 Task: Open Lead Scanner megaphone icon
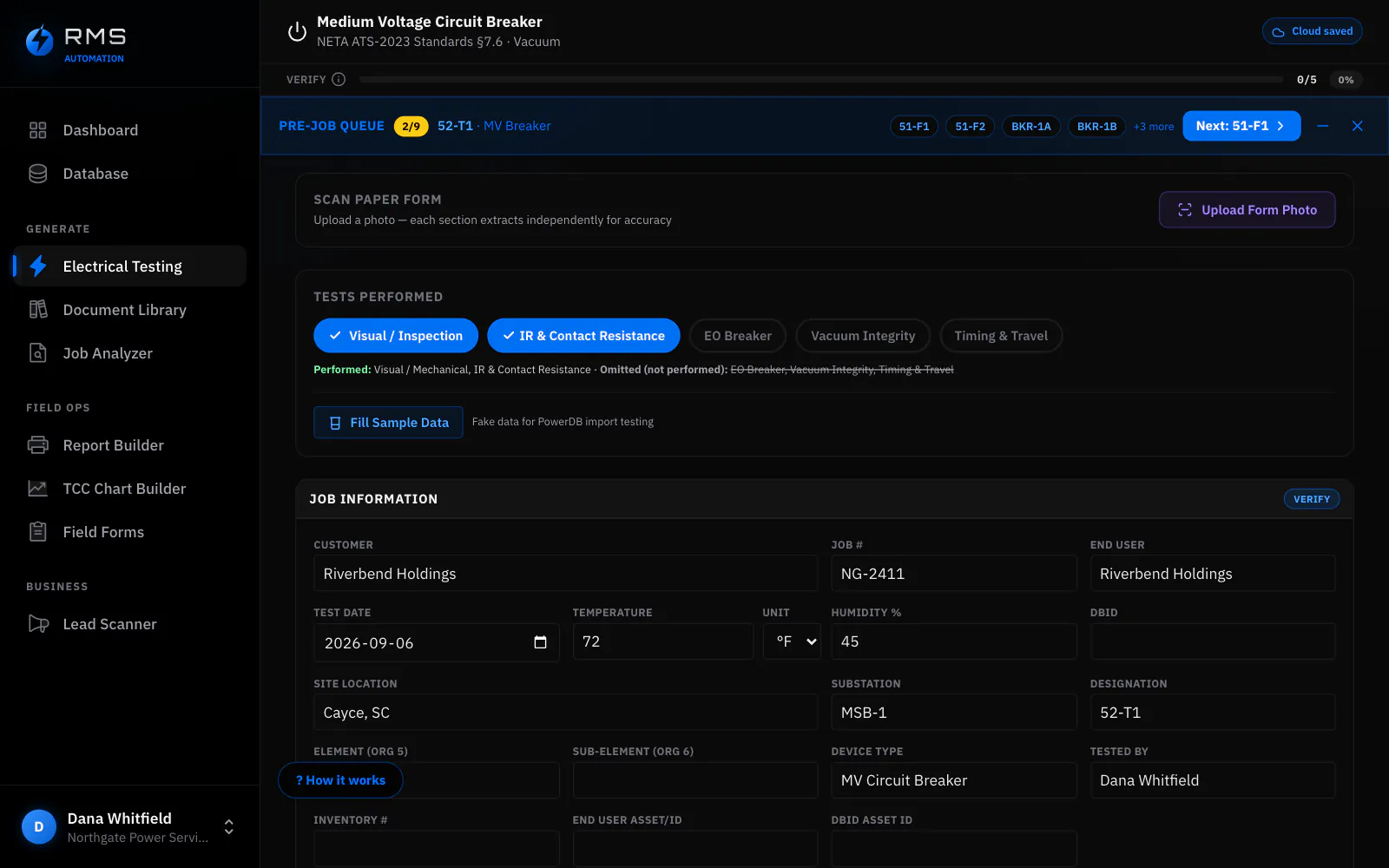click(37, 624)
